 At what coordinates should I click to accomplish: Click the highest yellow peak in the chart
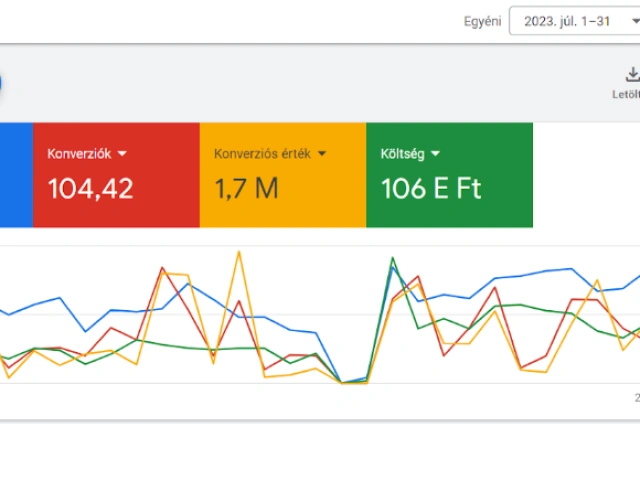239,252
